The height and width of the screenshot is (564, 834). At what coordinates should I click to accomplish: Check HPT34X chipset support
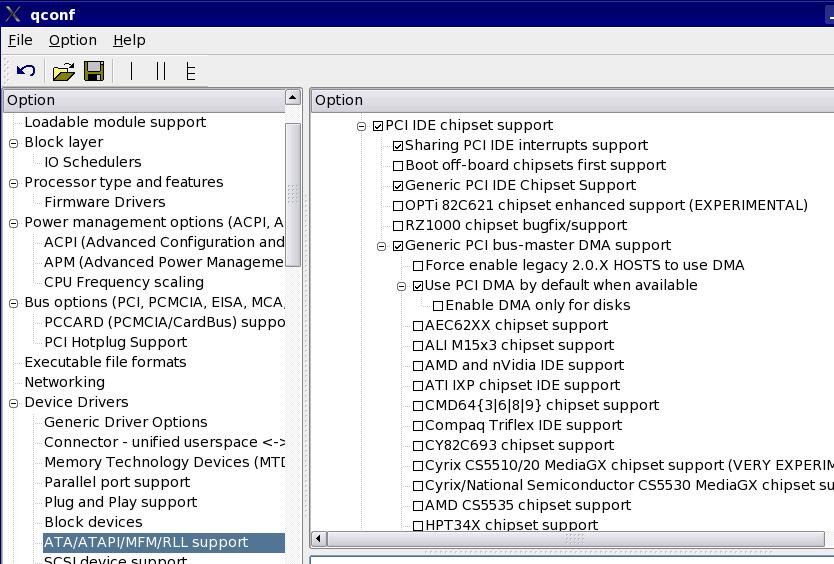coord(418,526)
